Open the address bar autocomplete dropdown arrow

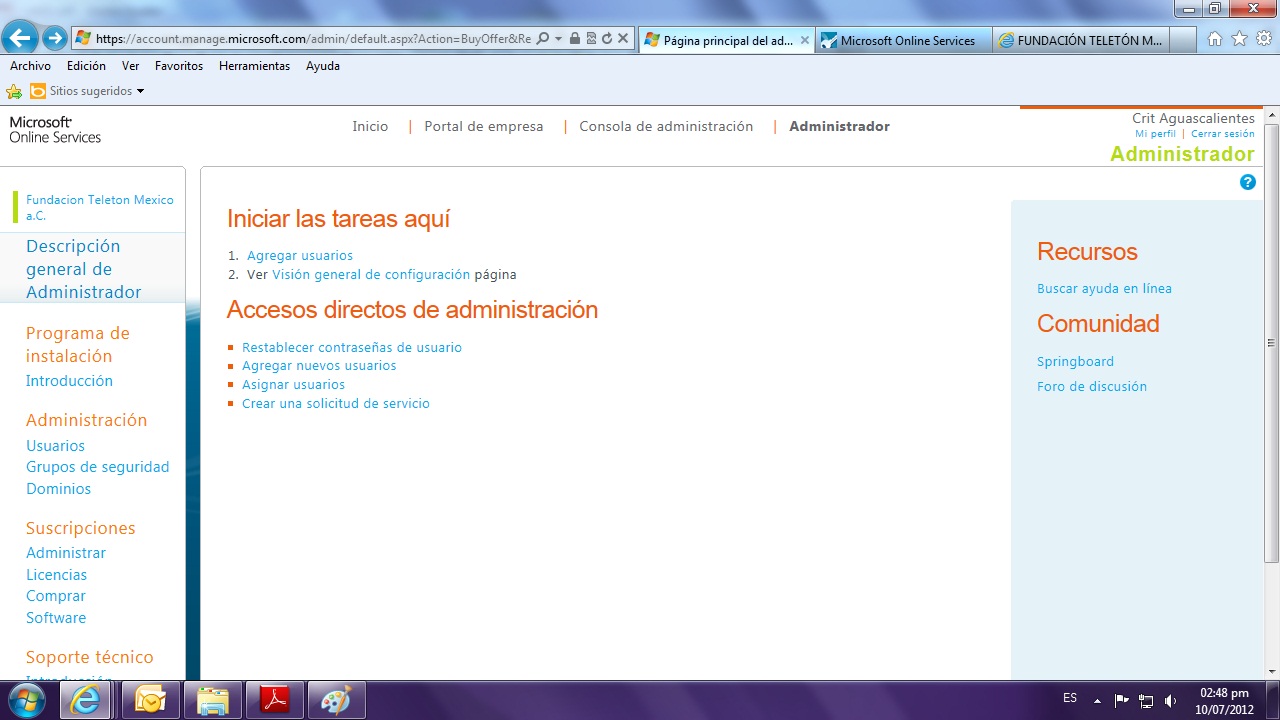click(x=558, y=39)
